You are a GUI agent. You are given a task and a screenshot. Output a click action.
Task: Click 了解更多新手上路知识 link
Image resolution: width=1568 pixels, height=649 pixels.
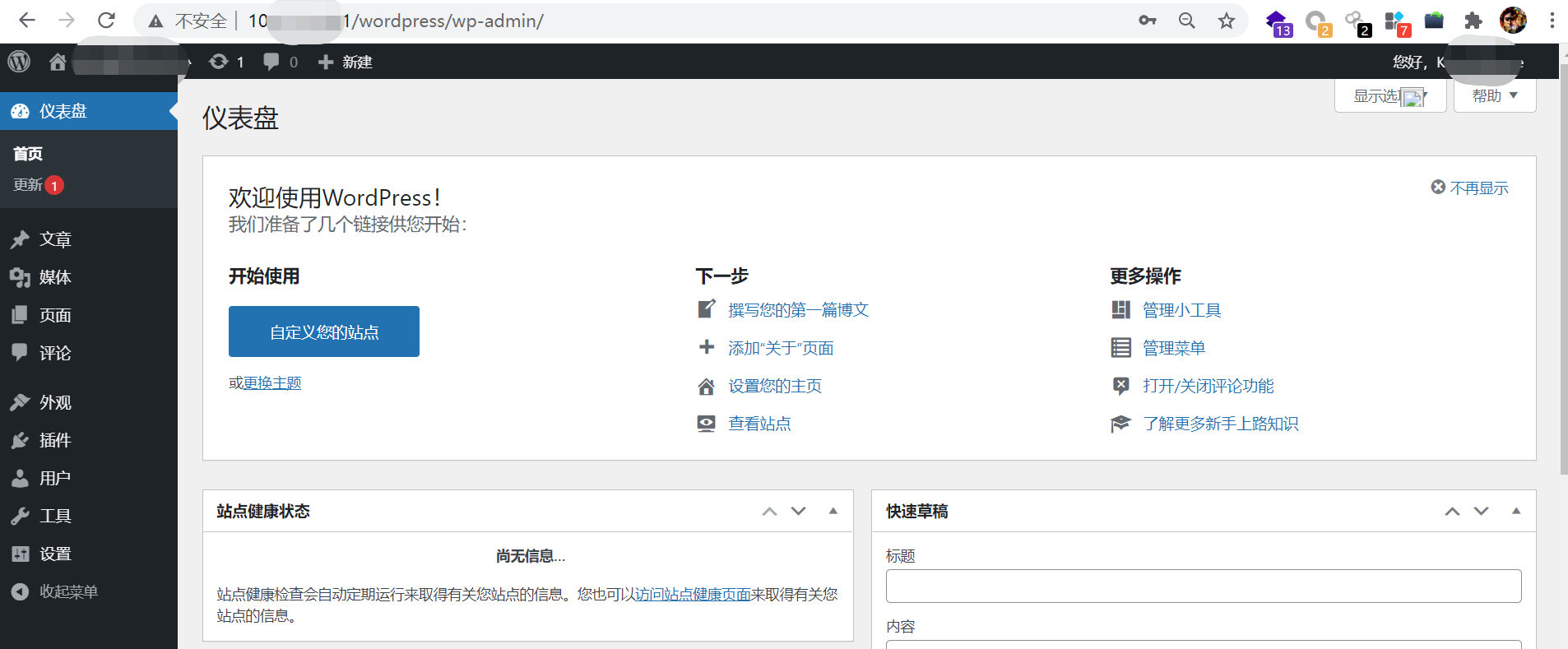tap(1220, 424)
